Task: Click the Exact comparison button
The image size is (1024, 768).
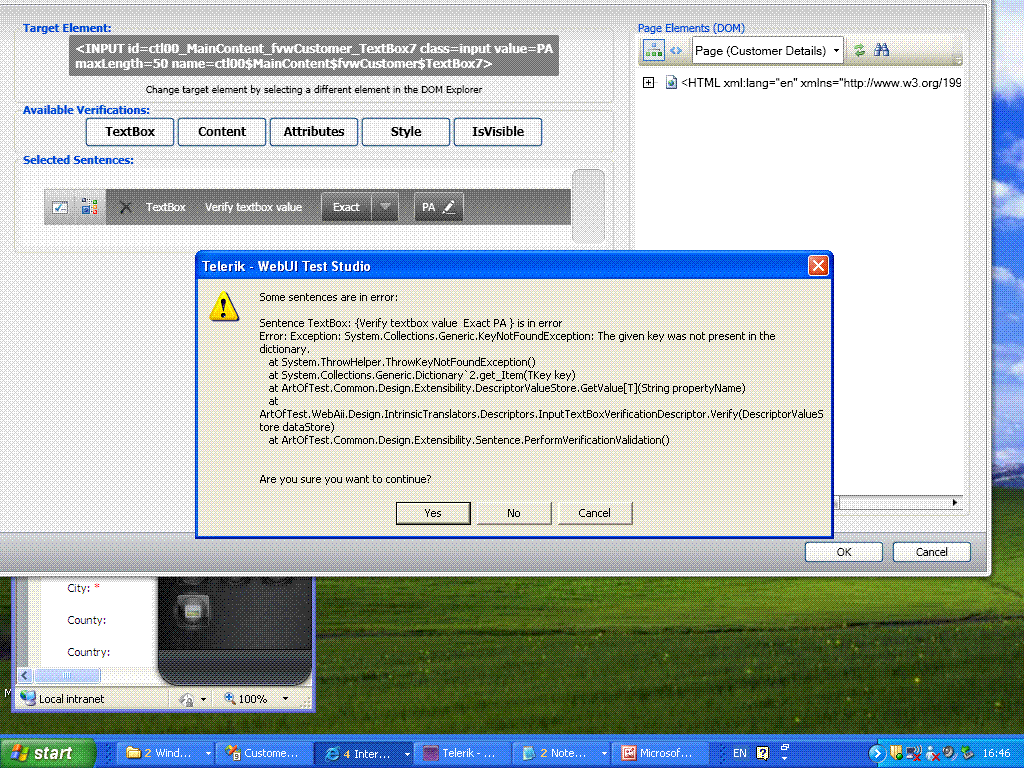Action: click(346, 207)
